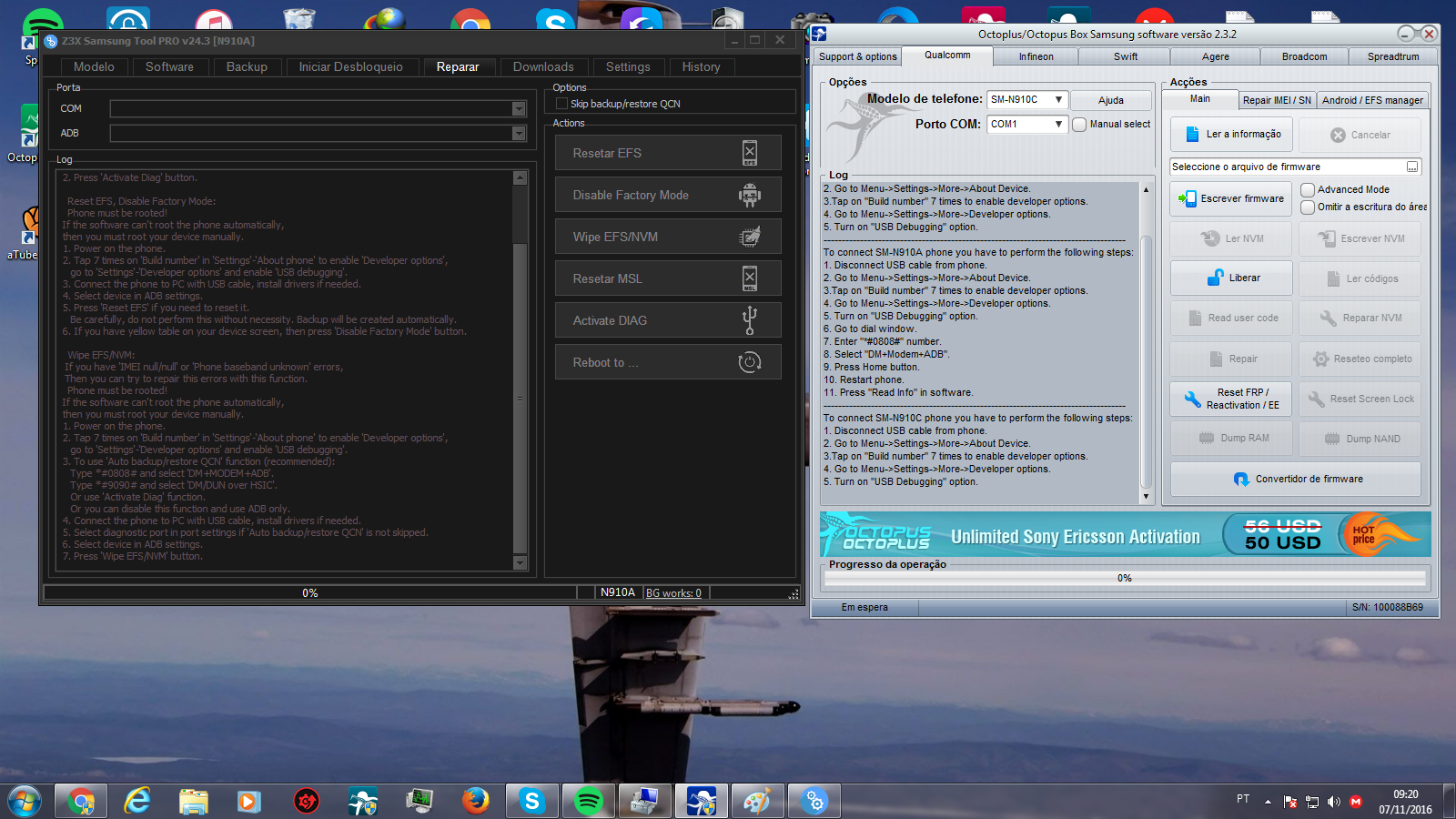The height and width of the screenshot is (819, 1456).
Task: Open Firefox from the taskbar
Action: pyautogui.click(x=475, y=801)
